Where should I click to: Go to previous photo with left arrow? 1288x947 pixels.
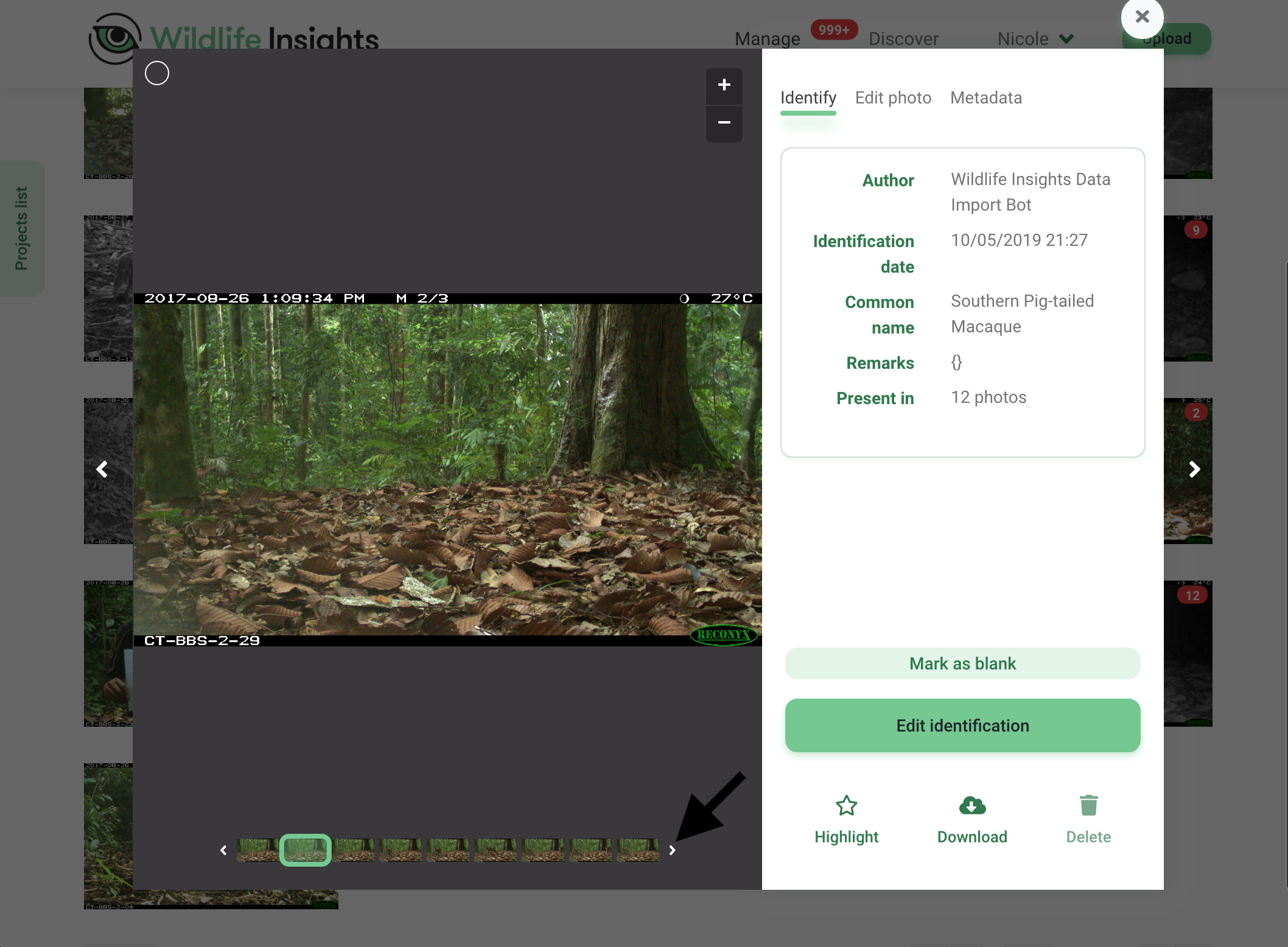pos(102,469)
